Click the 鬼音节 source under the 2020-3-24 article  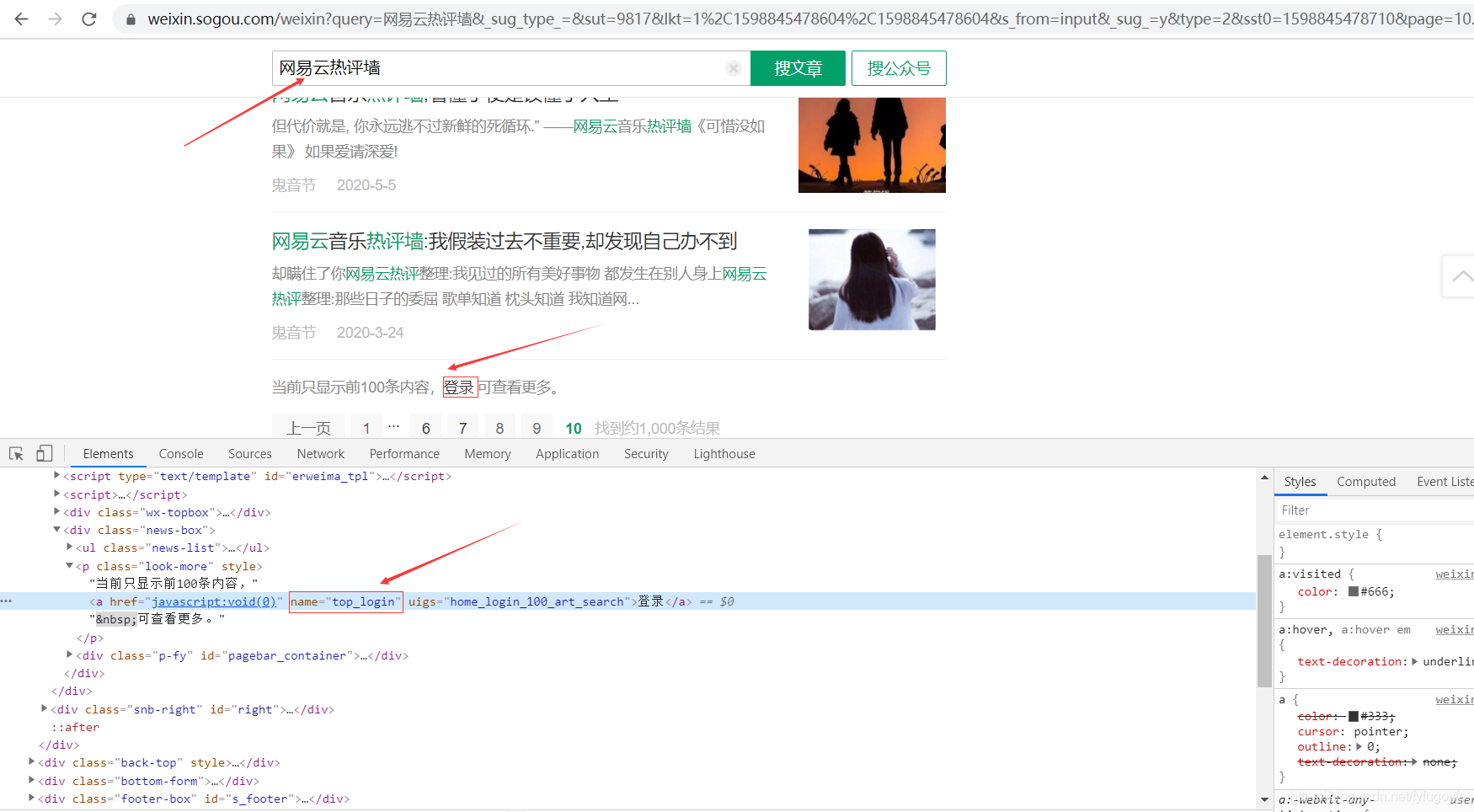293,333
